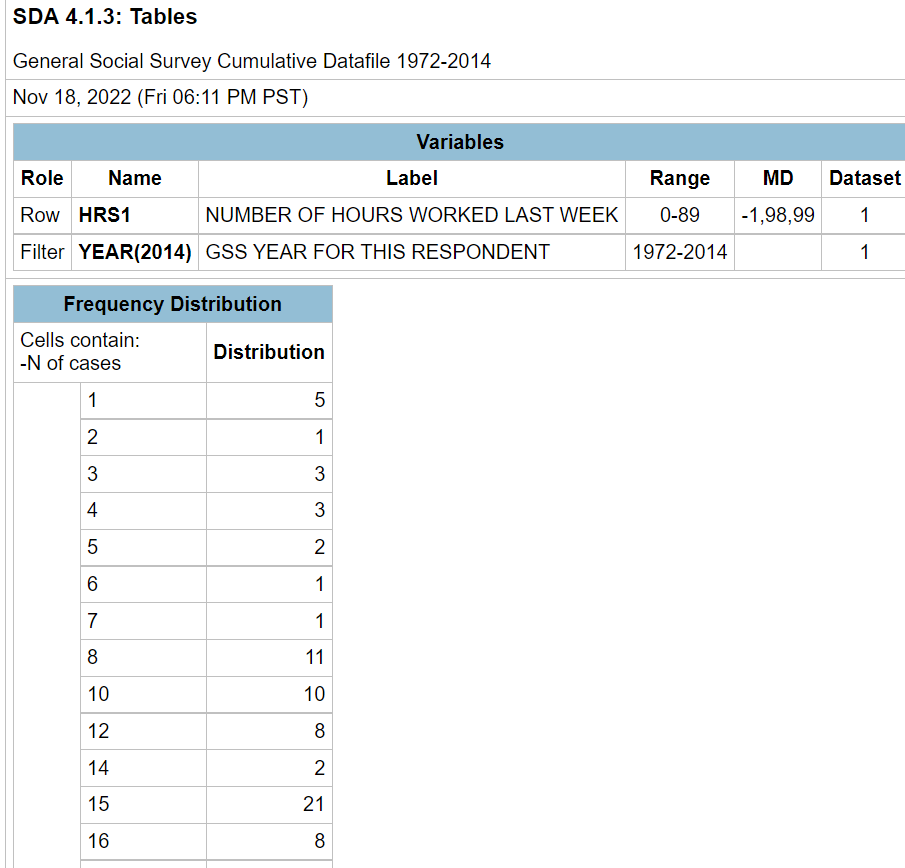Click the Nov 18, 2022 timestamp

pos(160,97)
